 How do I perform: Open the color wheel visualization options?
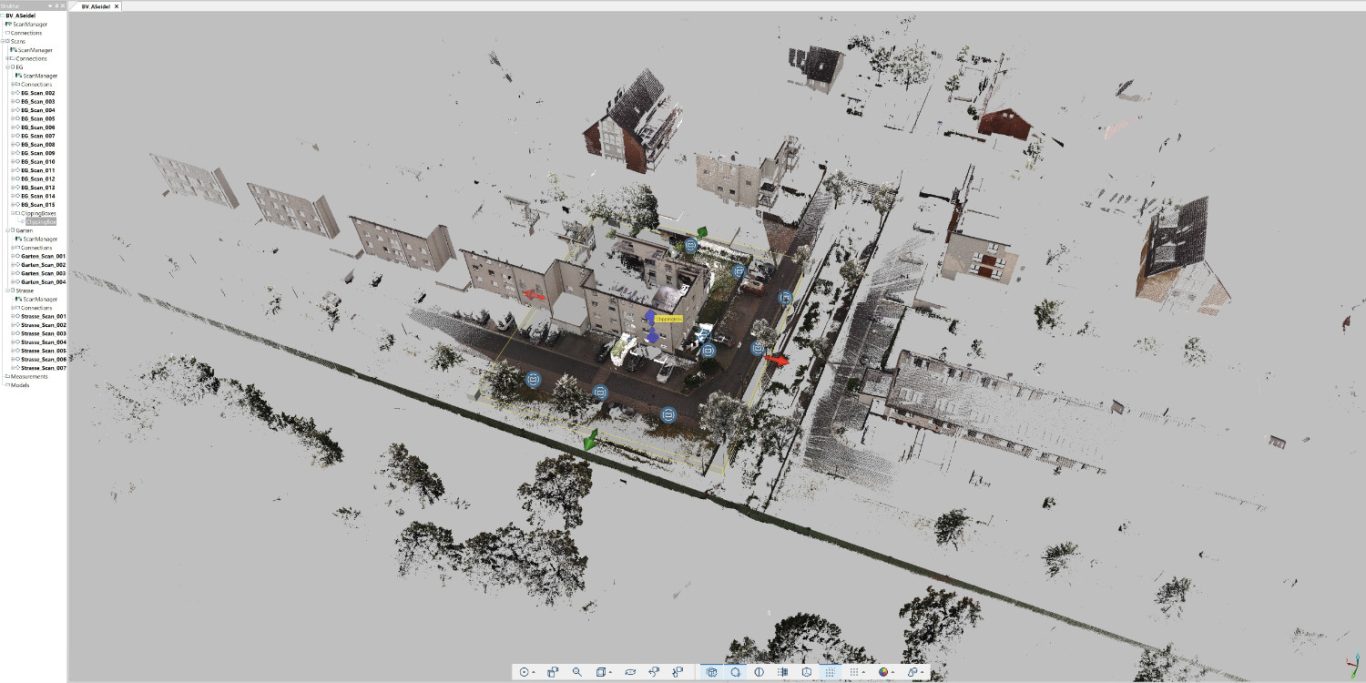(883, 673)
